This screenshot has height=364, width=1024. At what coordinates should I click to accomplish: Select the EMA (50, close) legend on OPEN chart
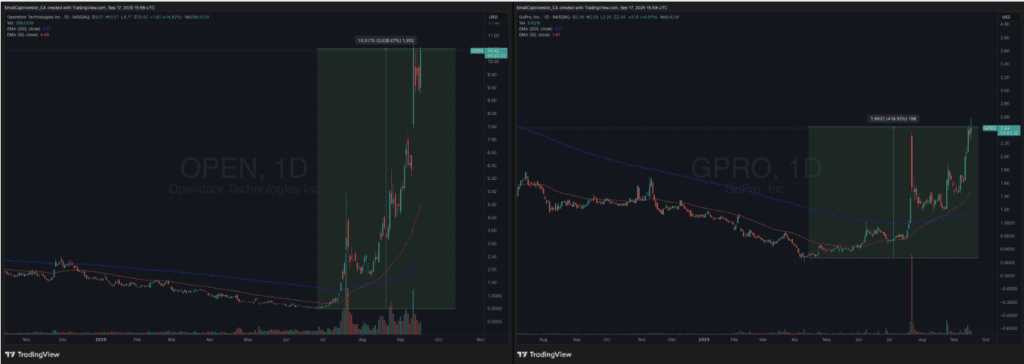[x=24, y=35]
